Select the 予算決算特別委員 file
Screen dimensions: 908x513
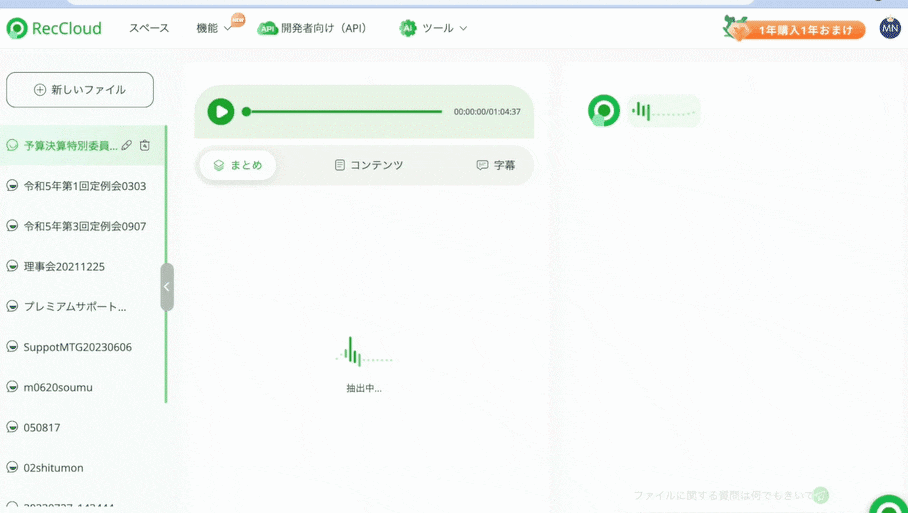click(70, 145)
